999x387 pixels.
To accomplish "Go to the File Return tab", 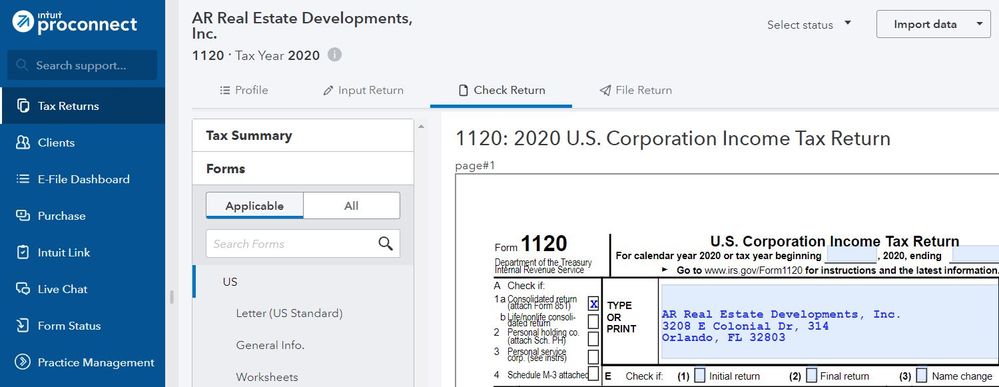I will pyautogui.click(x=635, y=91).
